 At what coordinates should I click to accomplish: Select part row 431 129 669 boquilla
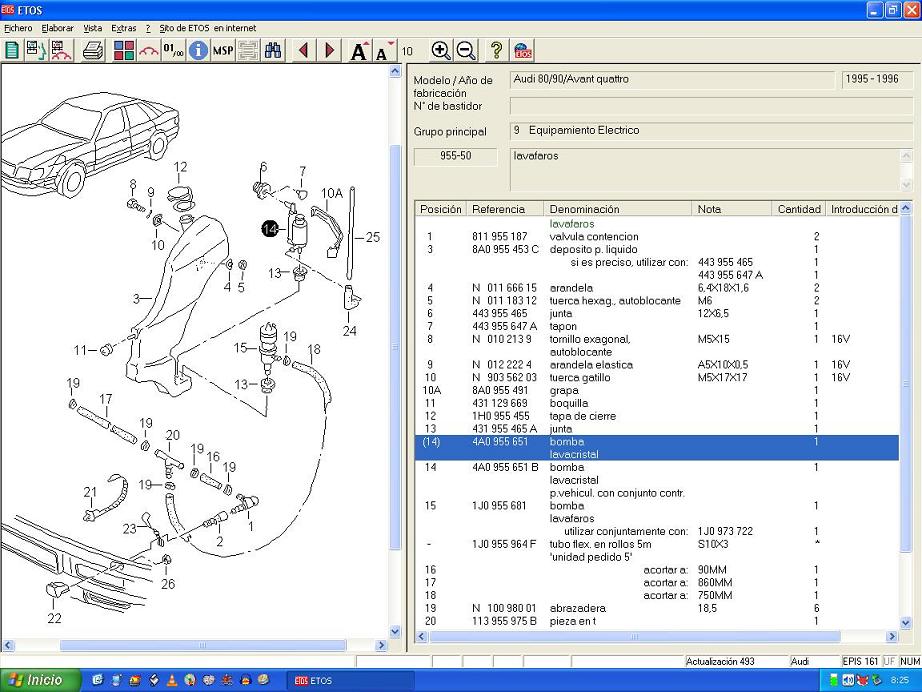(657, 403)
